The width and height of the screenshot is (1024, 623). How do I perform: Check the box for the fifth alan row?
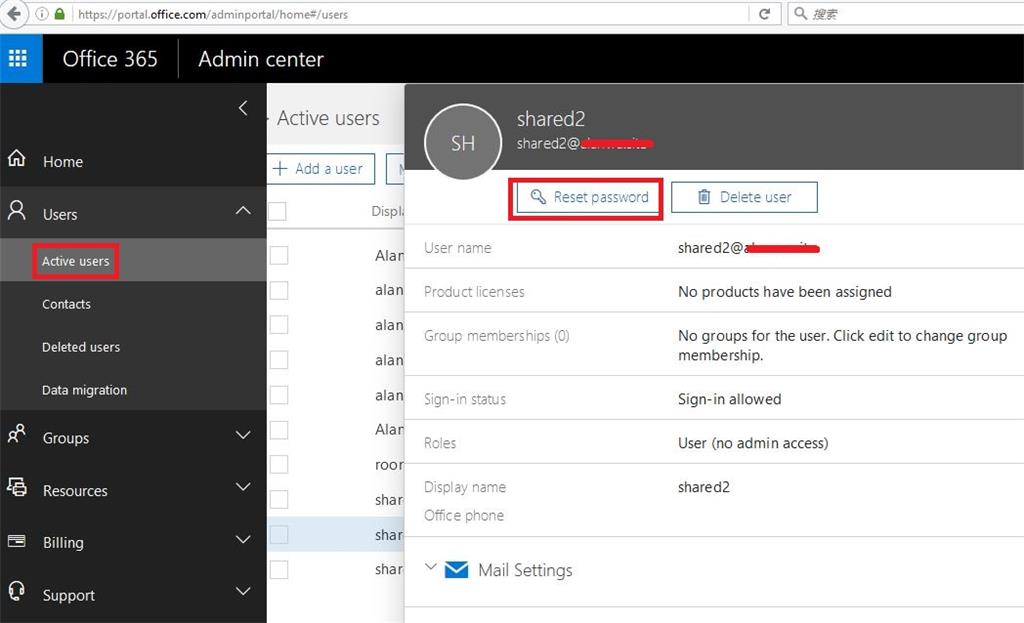(279, 394)
